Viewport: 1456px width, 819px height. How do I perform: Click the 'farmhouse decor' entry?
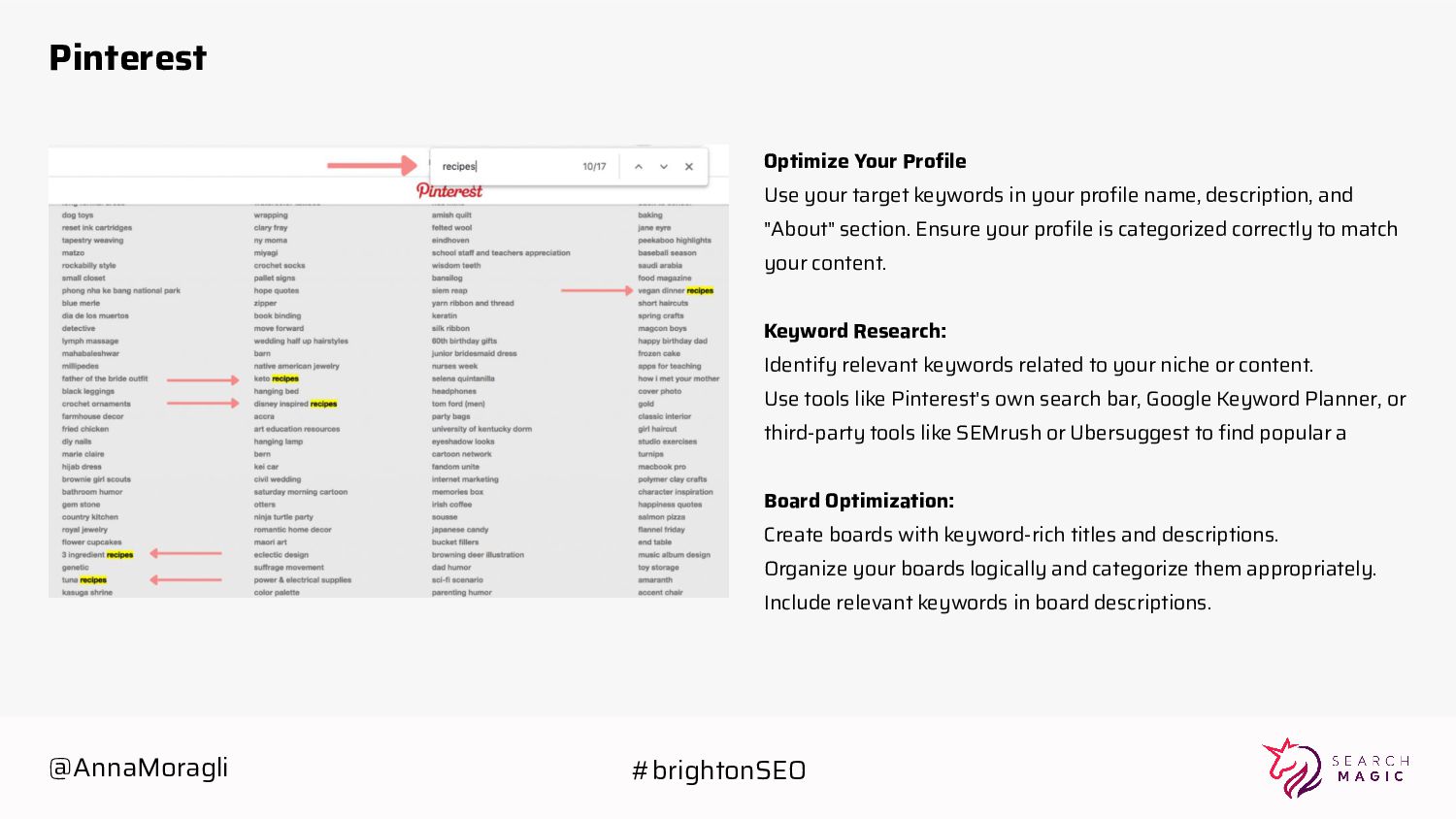(x=93, y=417)
